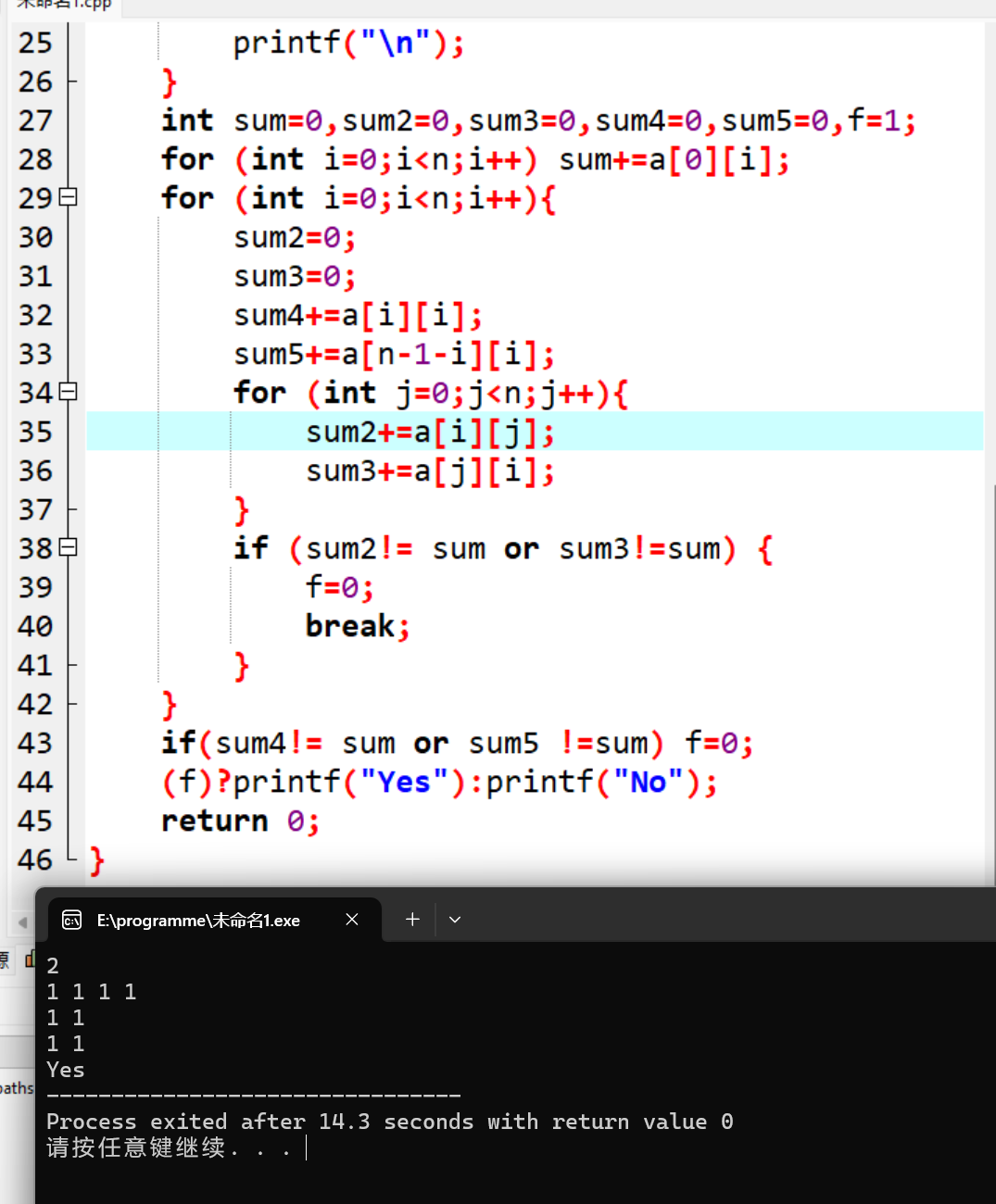Click the terminal input line 1 1 1 1
This screenshot has height=1204, width=996.
click(x=92, y=992)
